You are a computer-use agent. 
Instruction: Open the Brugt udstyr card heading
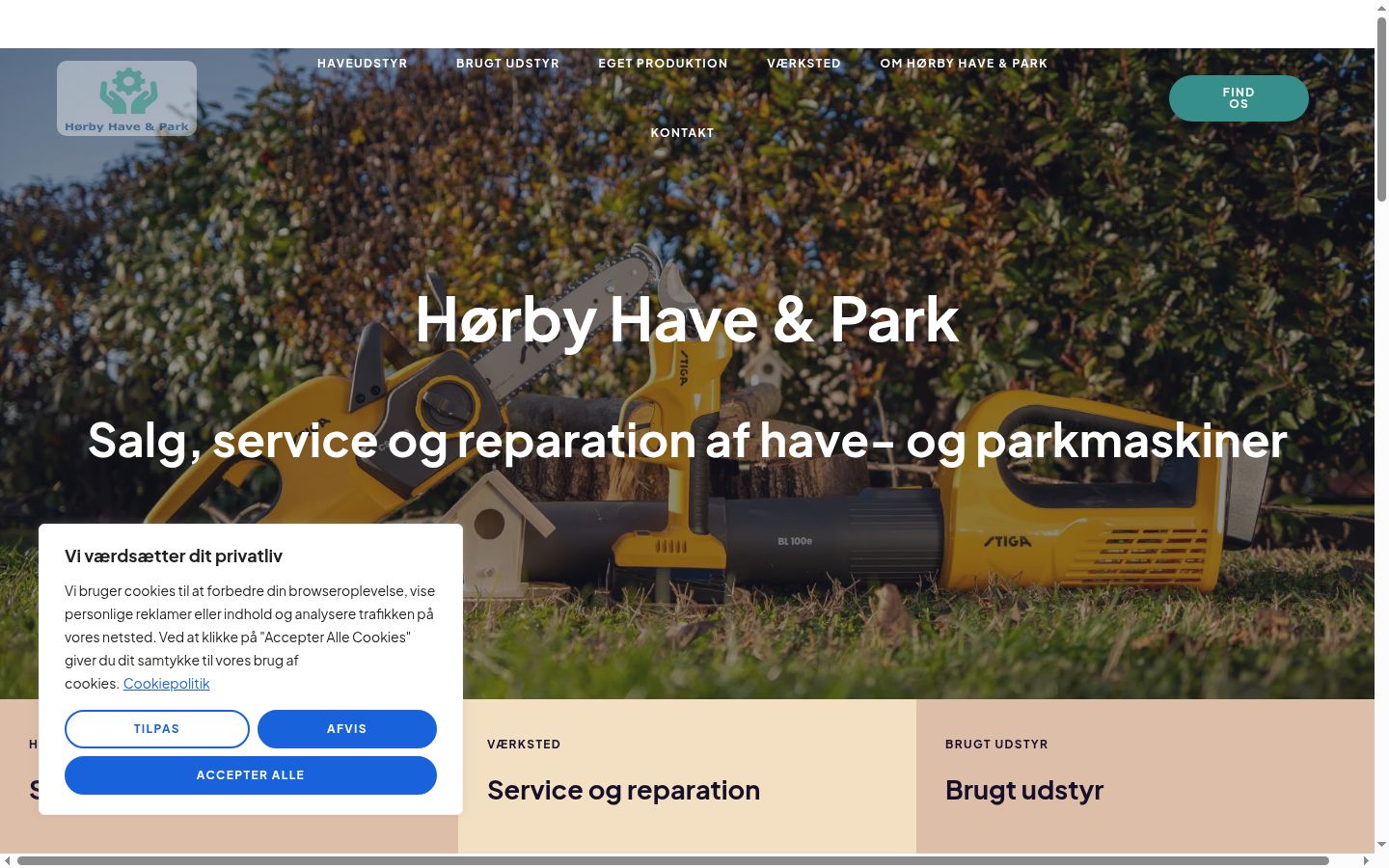pyautogui.click(x=1024, y=791)
